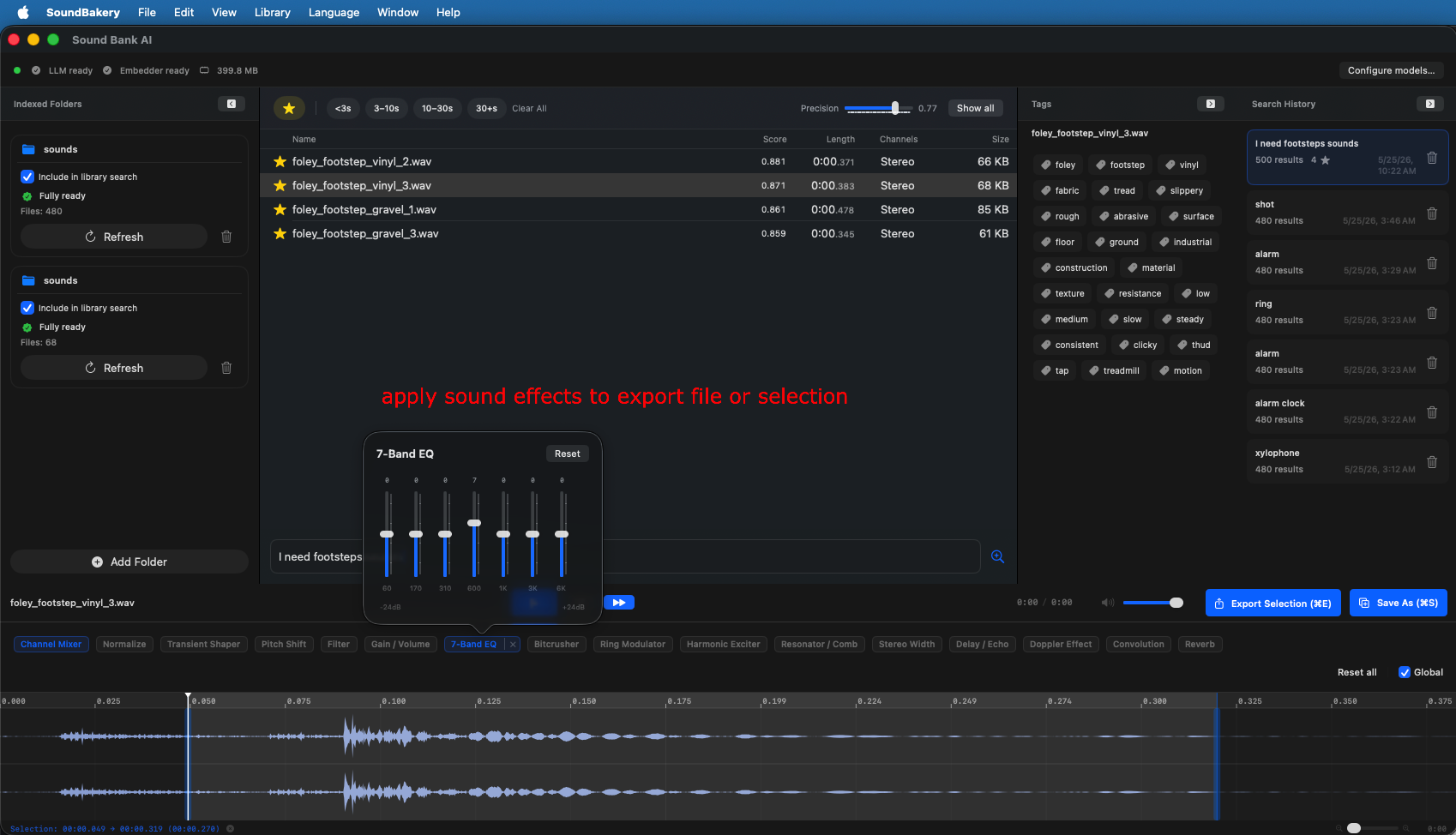Collapse the Search History panel arrow

pyautogui.click(x=1430, y=104)
